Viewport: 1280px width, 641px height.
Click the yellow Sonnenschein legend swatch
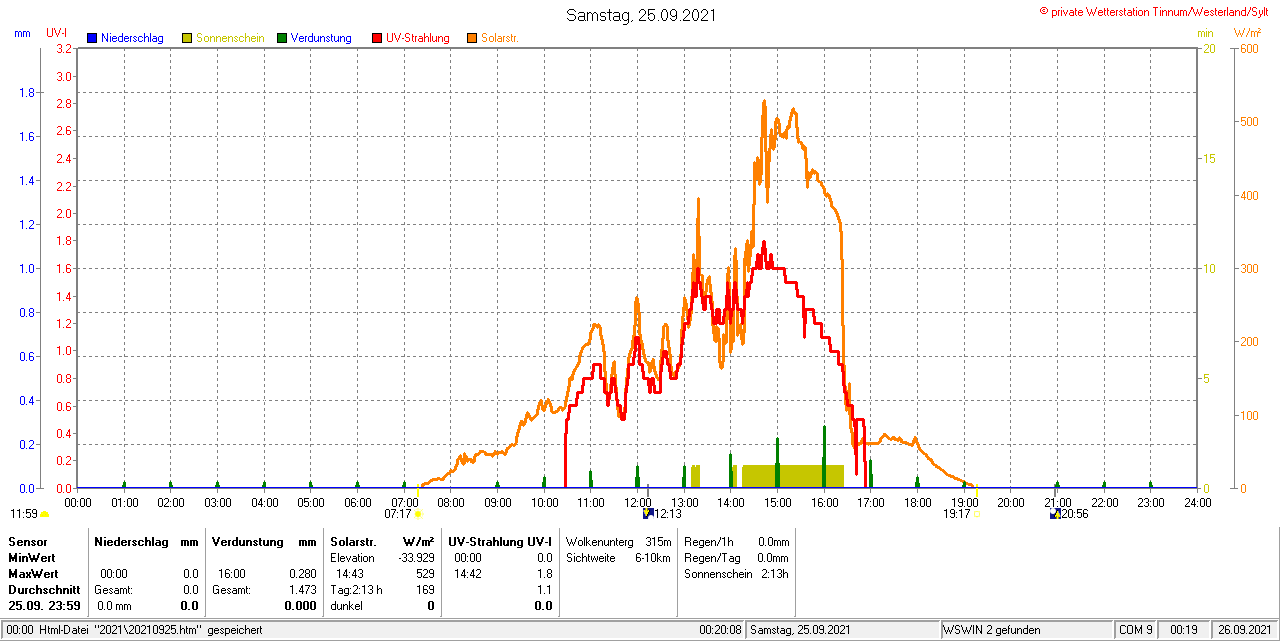pos(187,38)
